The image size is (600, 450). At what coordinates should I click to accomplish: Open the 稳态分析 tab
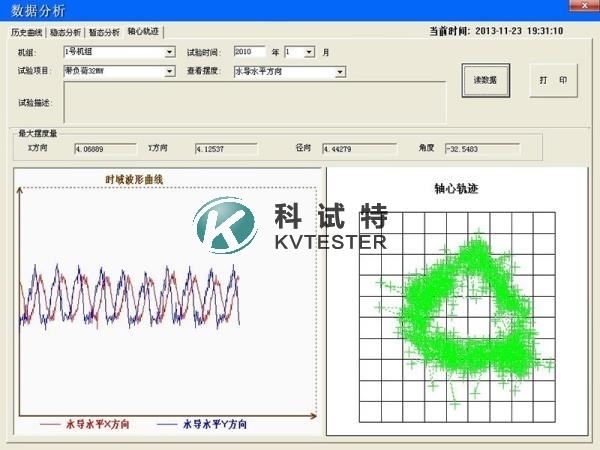pos(66,32)
